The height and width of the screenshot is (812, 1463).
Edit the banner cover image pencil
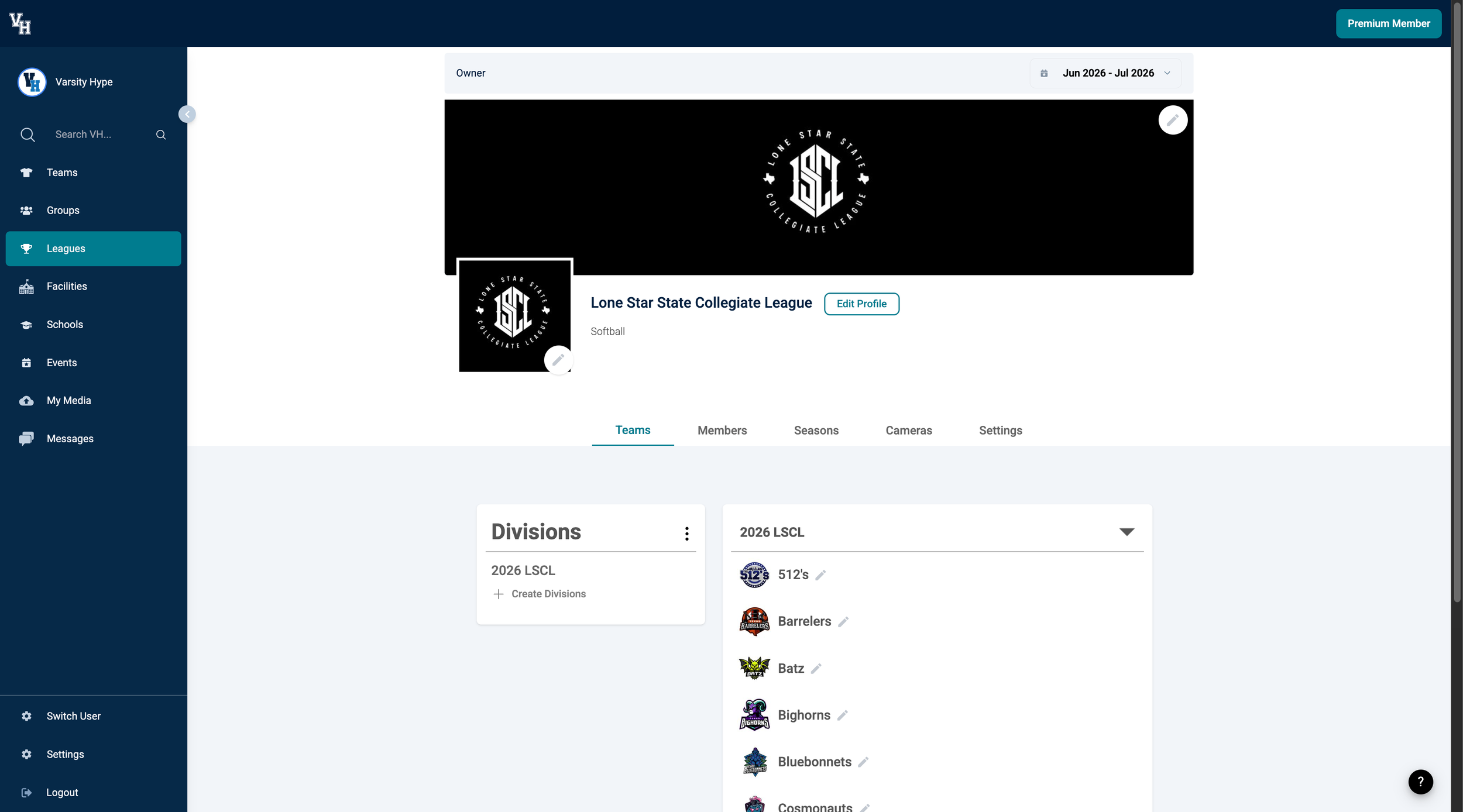(1173, 120)
